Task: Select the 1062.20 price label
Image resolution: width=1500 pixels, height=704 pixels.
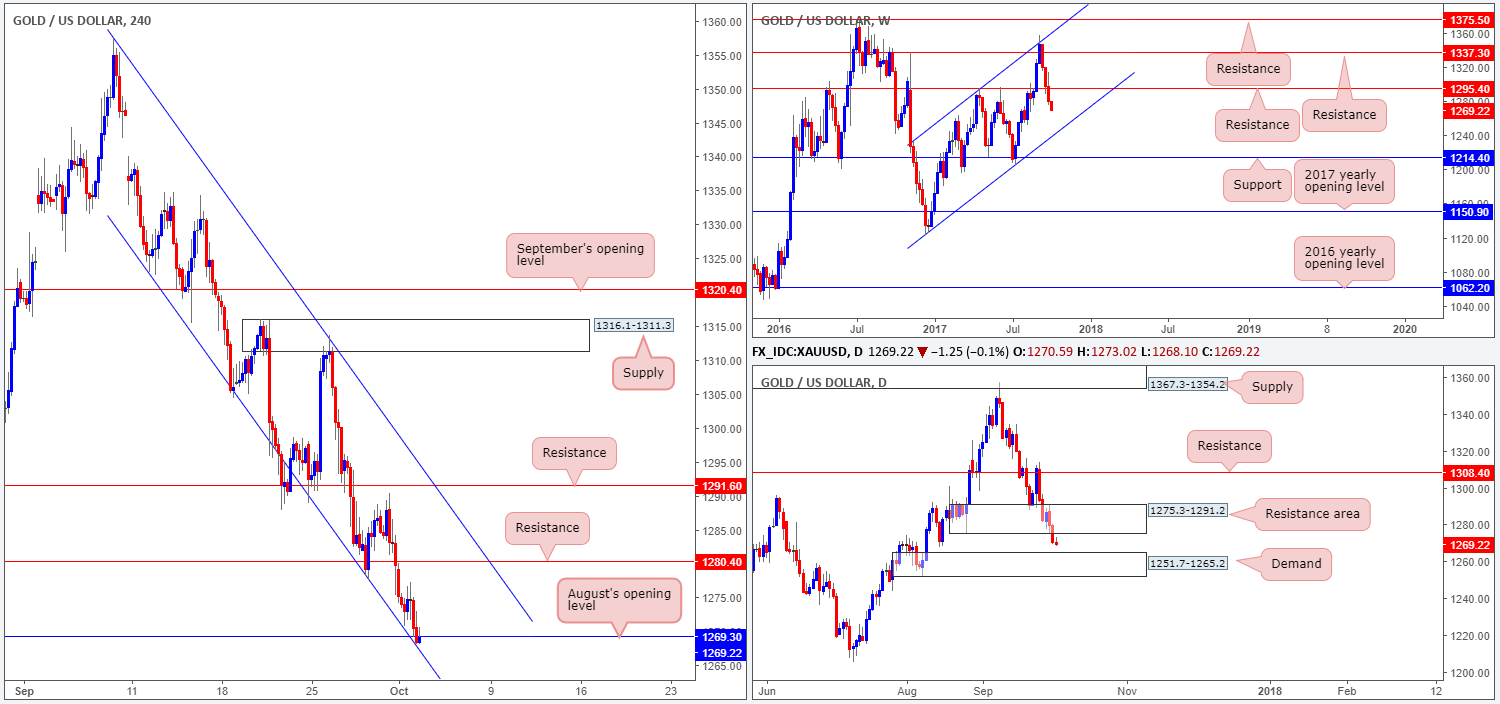Action: tap(1470, 288)
